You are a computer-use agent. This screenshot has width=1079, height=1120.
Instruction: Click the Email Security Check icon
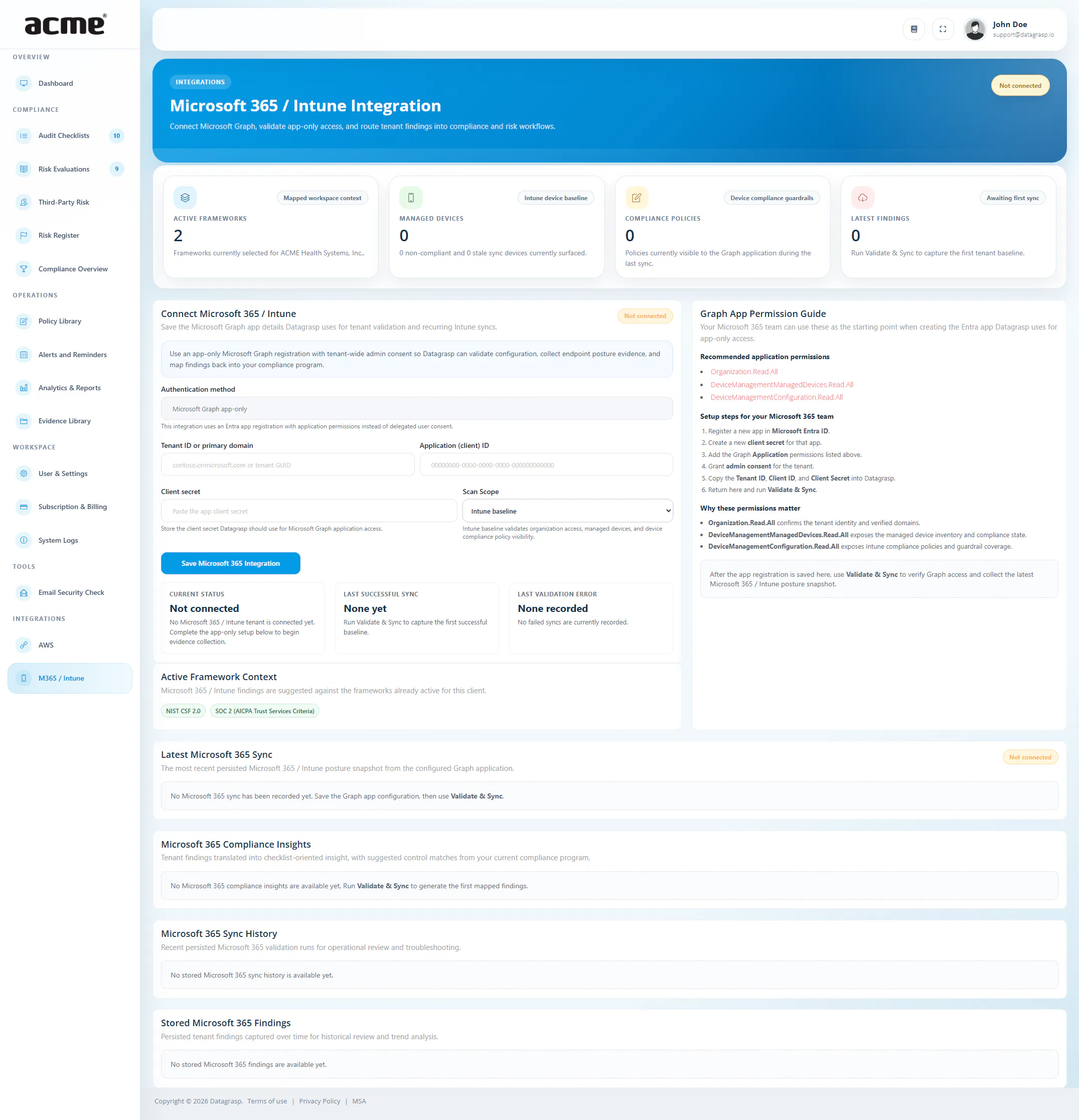[x=24, y=592]
